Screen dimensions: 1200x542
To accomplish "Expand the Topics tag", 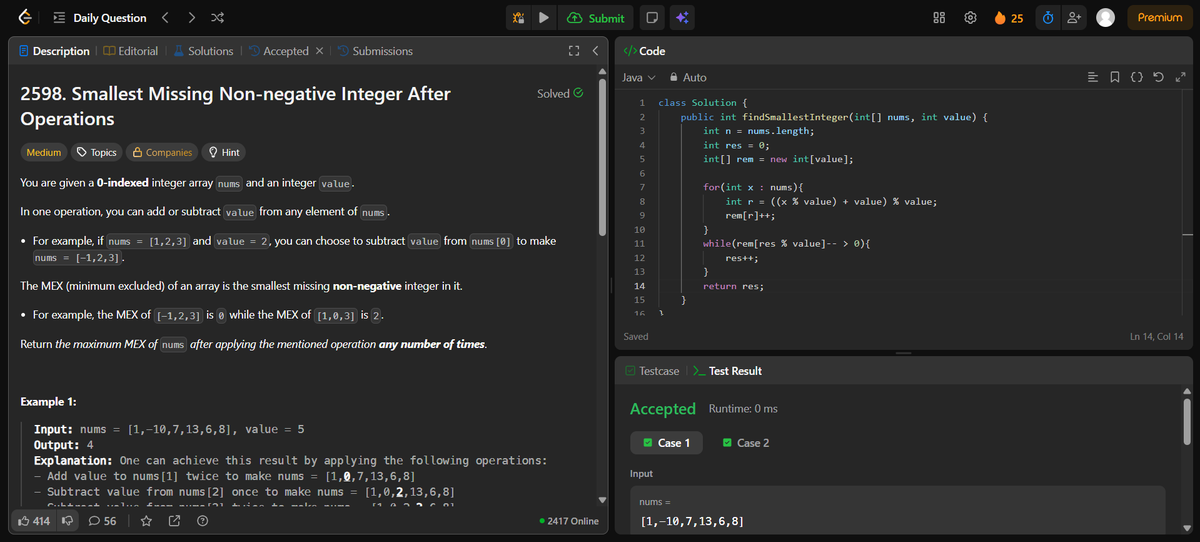I will (x=97, y=153).
